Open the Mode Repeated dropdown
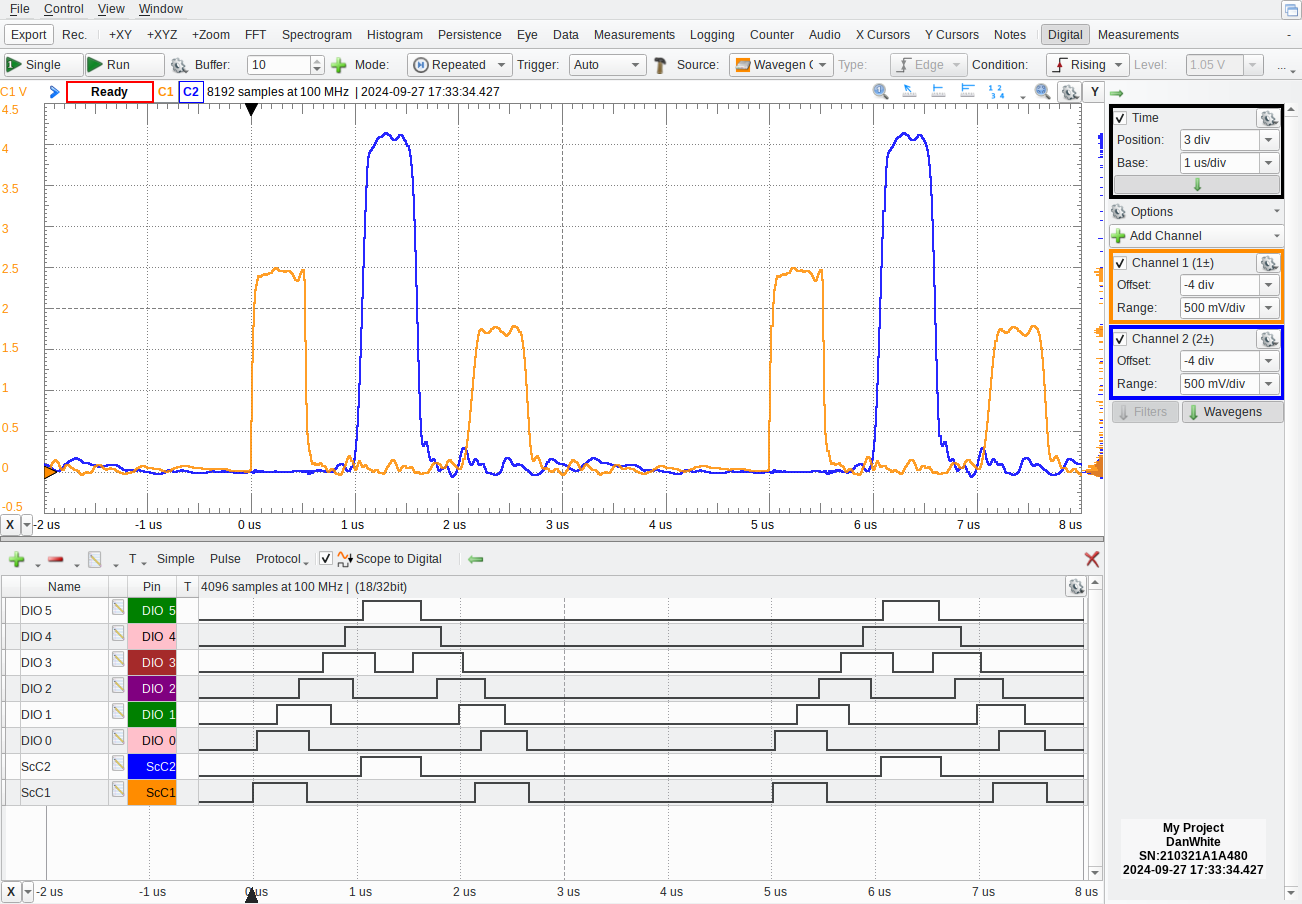The image size is (1302, 904). tap(460, 65)
